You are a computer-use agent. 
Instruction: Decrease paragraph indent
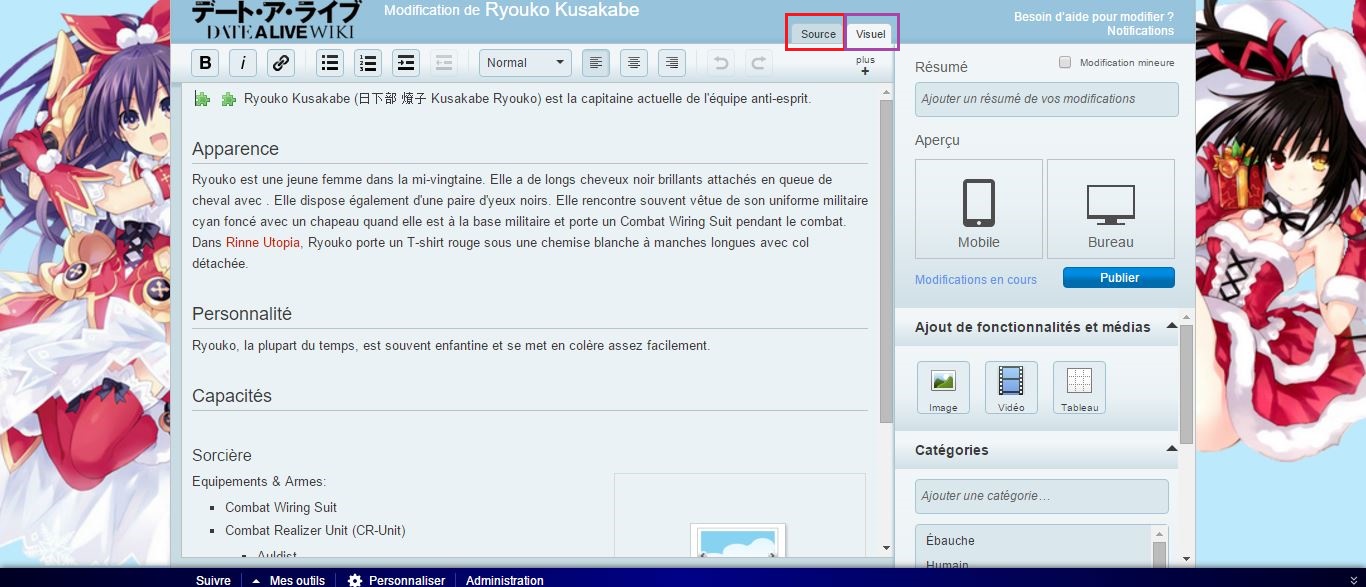pos(444,63)
